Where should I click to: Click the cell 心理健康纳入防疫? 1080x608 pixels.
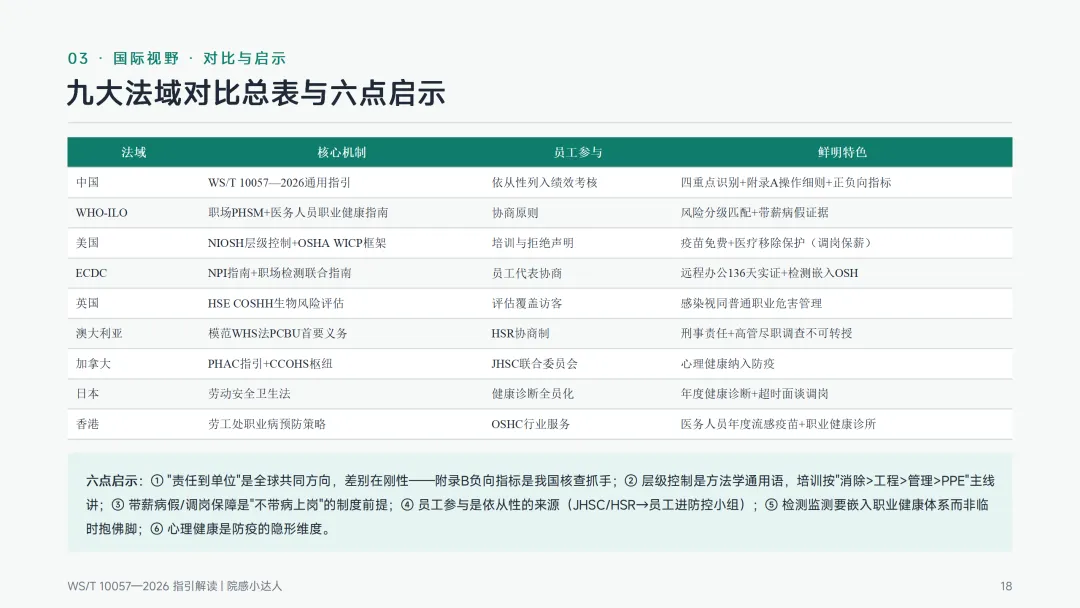727,364
